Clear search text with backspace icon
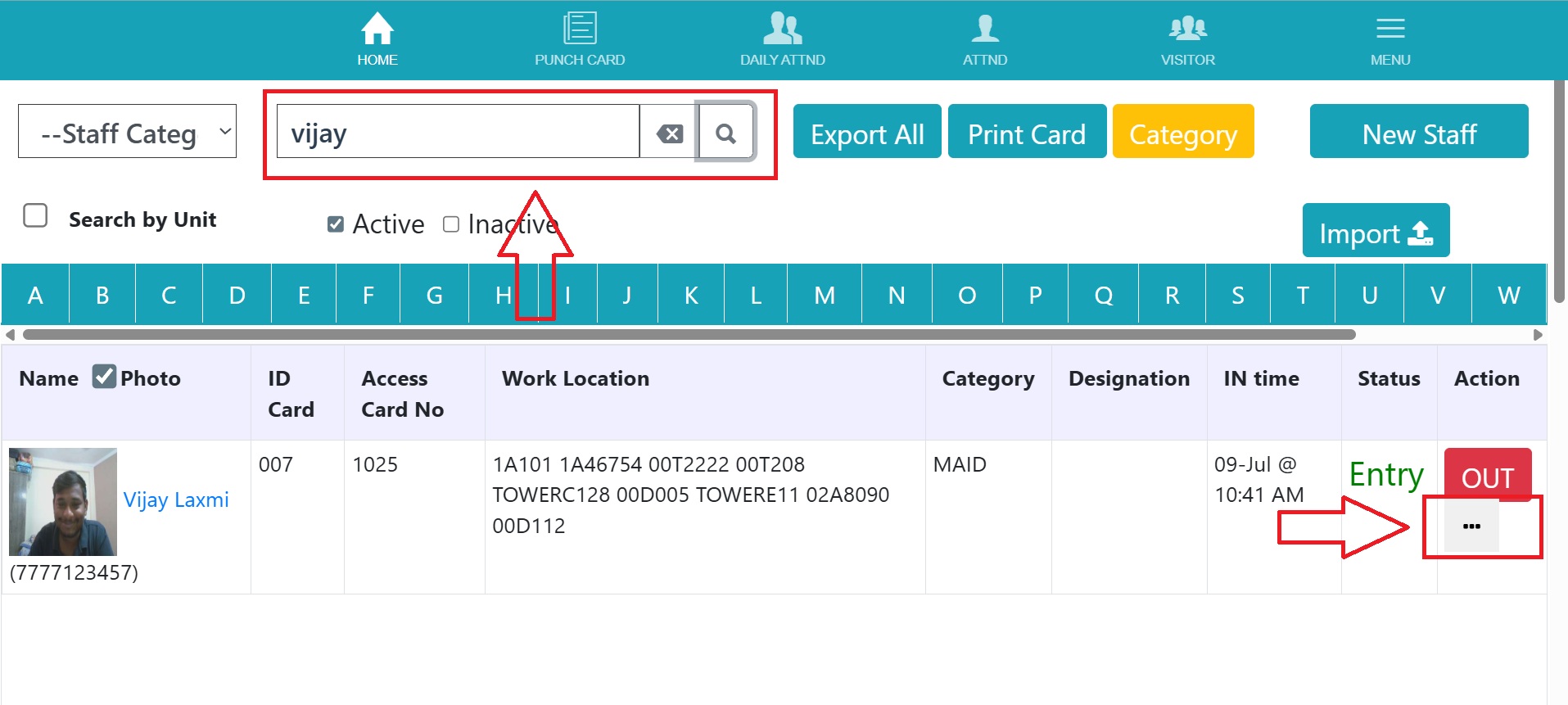 pos(670,133)
